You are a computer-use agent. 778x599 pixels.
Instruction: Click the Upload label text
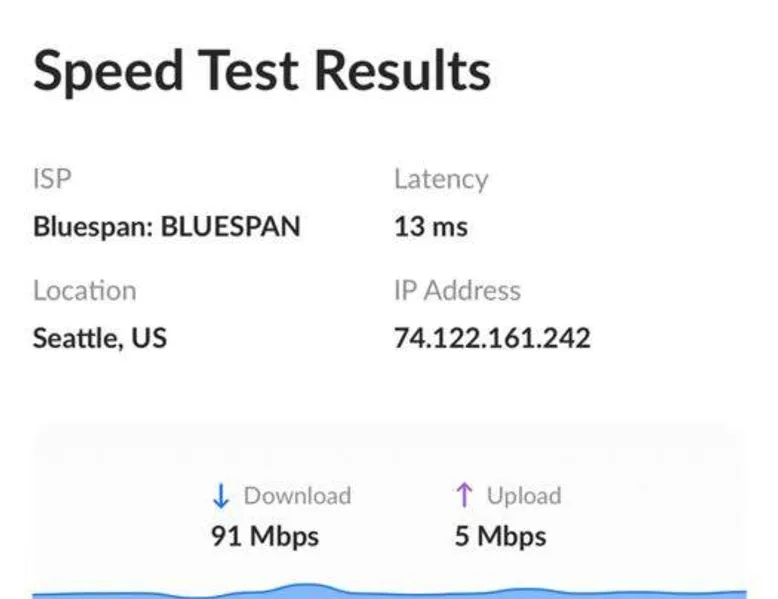[x=524, y=496]
